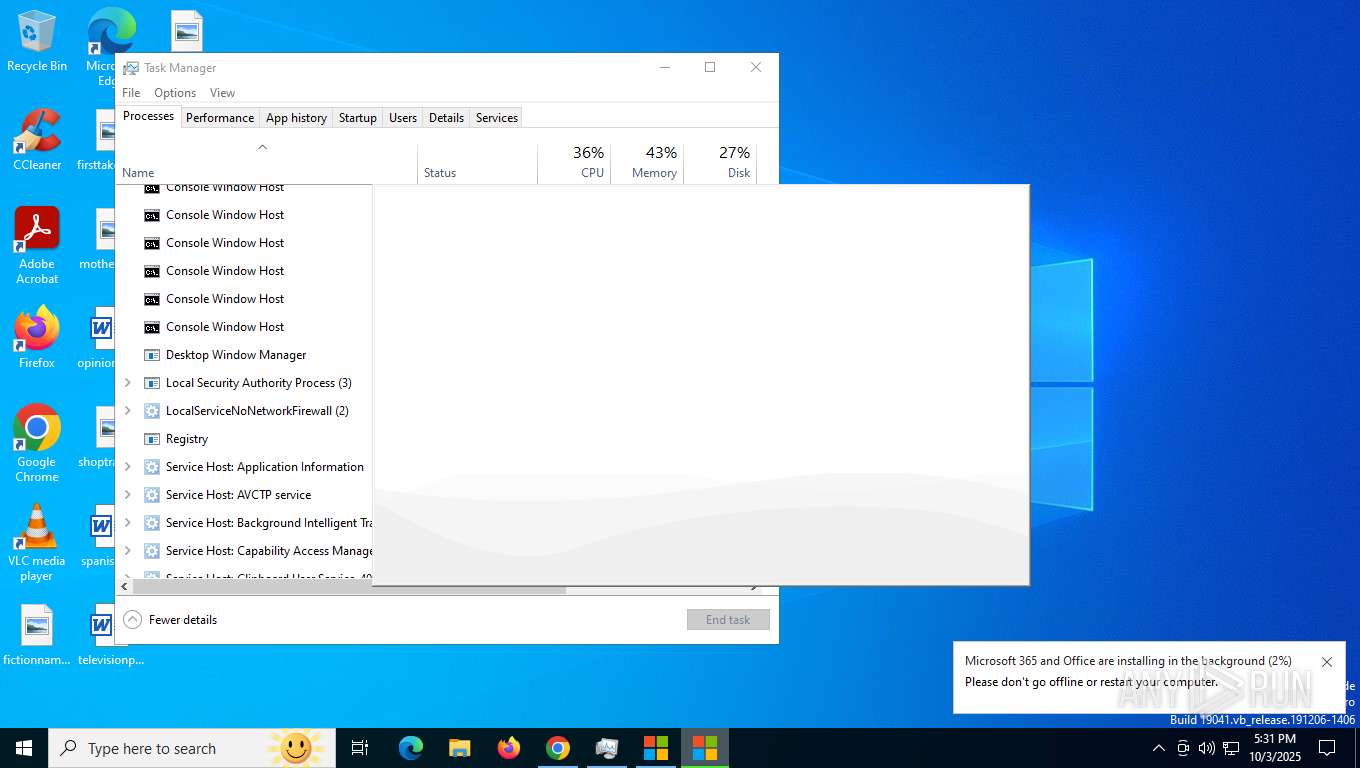Open the Recycle Bin desktop icon

coord(37,41)
